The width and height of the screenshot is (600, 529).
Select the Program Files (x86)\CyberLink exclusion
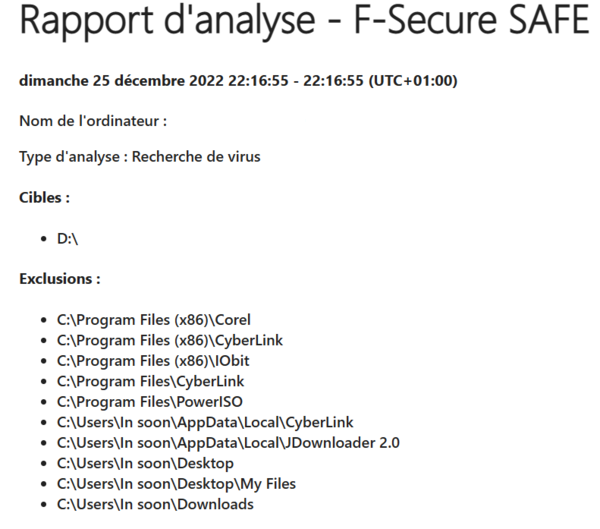170,341
